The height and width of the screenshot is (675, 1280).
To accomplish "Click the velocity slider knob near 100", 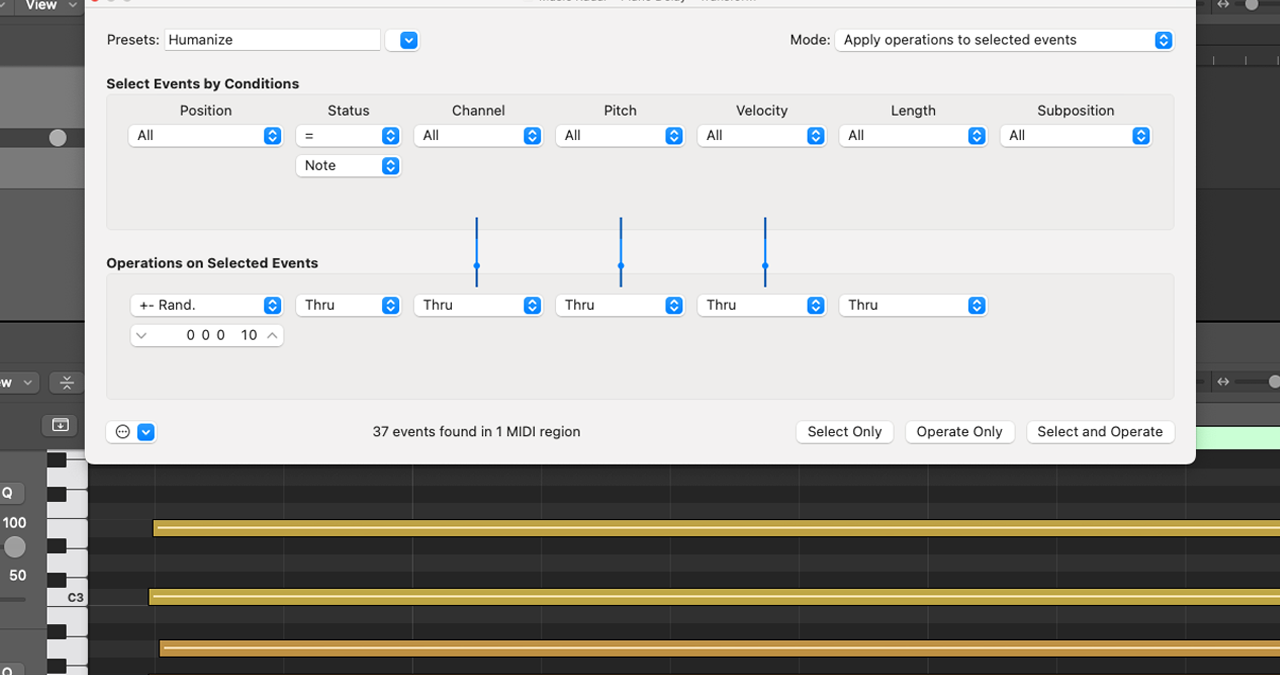I will [x=14, y=547].
